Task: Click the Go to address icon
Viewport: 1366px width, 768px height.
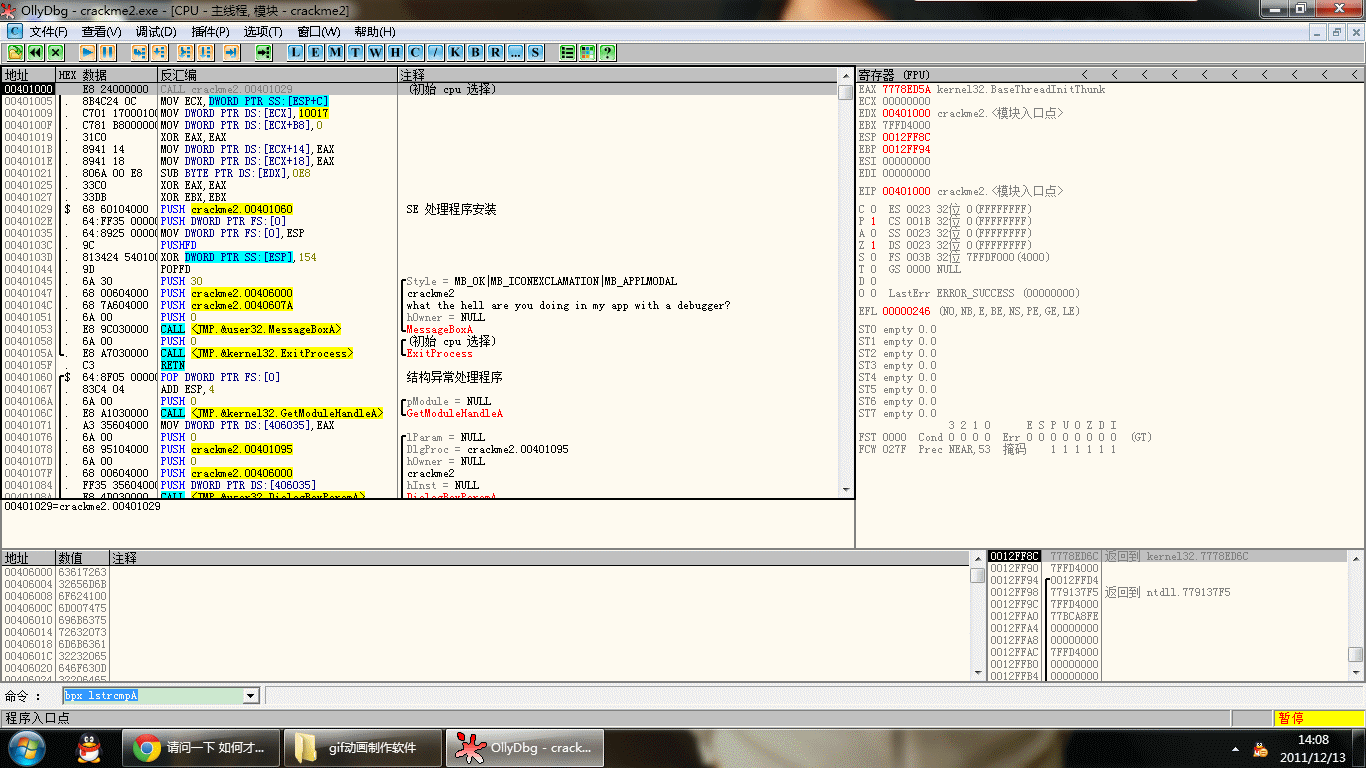Action: [263, 52]
